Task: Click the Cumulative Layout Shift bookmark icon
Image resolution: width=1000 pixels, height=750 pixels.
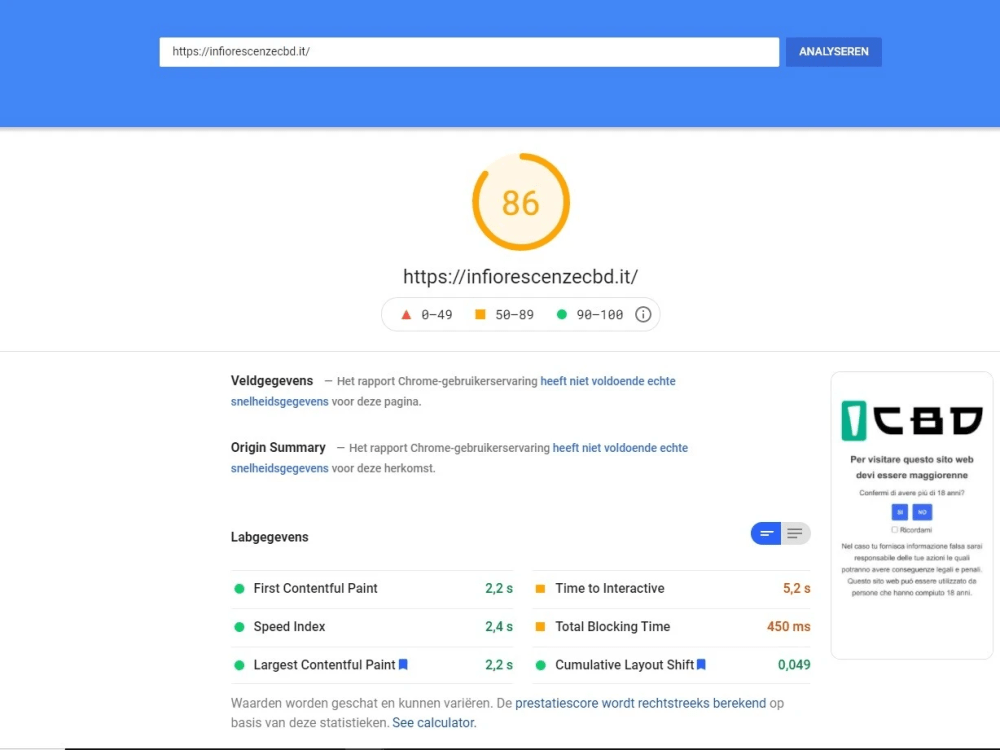Action: pos(701,665)
